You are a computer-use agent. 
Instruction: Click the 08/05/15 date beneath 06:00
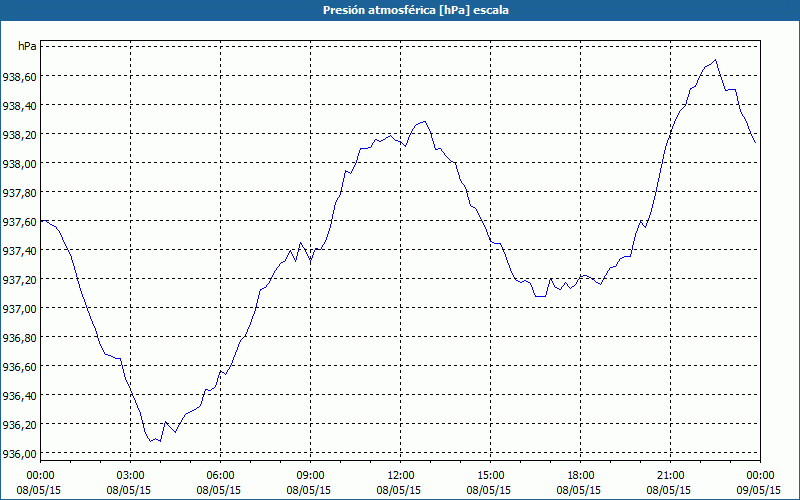click(219, 490)
